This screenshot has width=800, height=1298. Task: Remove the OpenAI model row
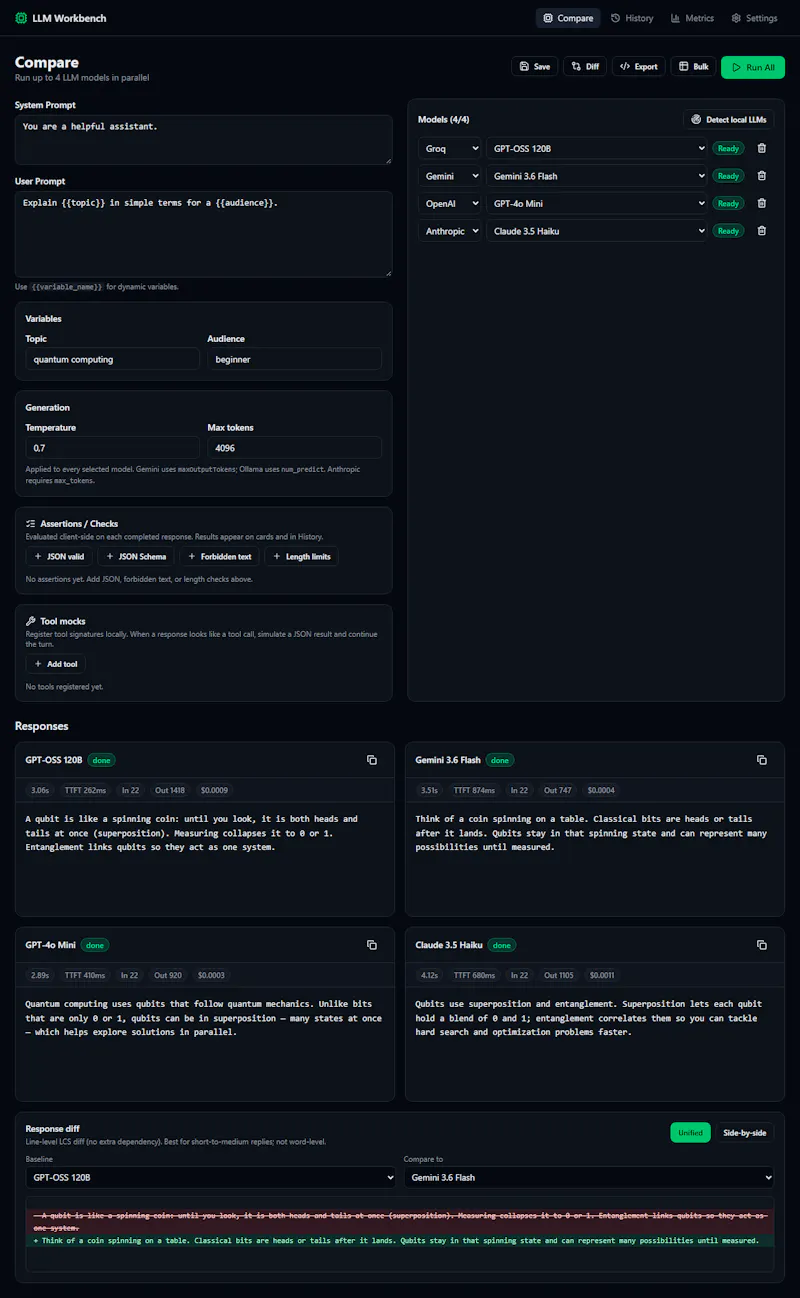pyautogui.click(x=762, y=203)
